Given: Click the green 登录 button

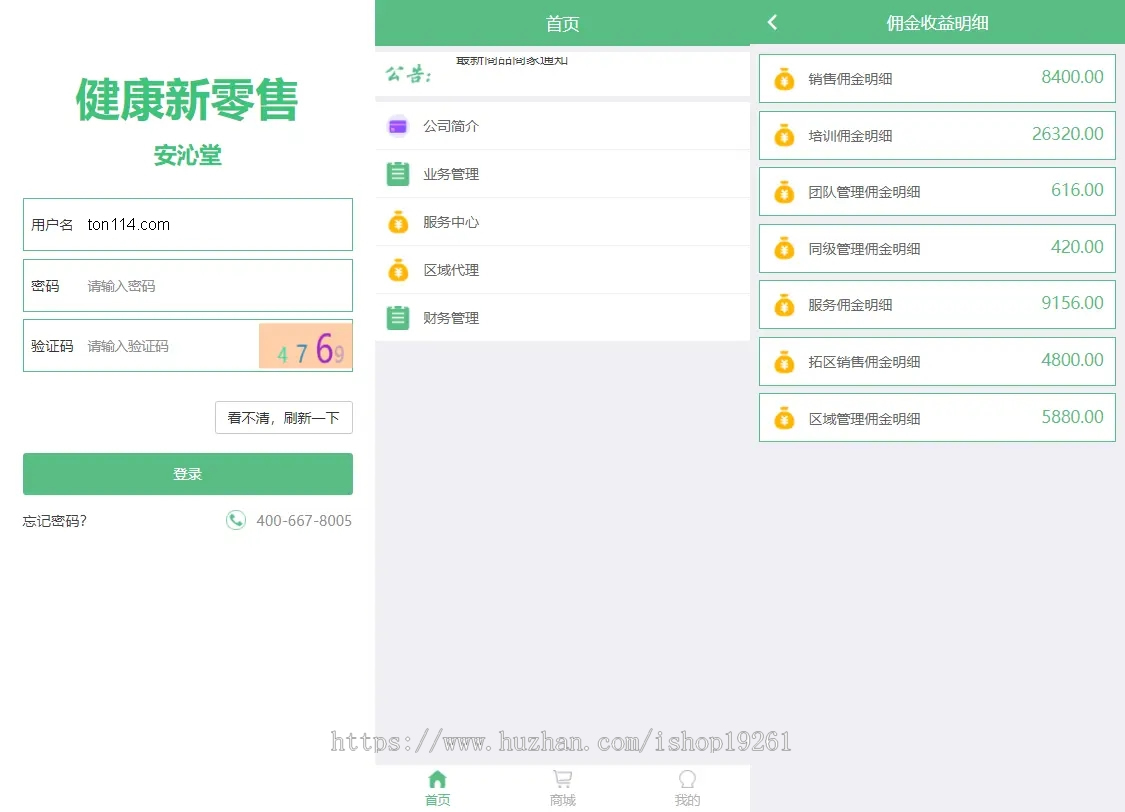Looking at the screenshot, I should pyautogui.click(x=188, y=474).
